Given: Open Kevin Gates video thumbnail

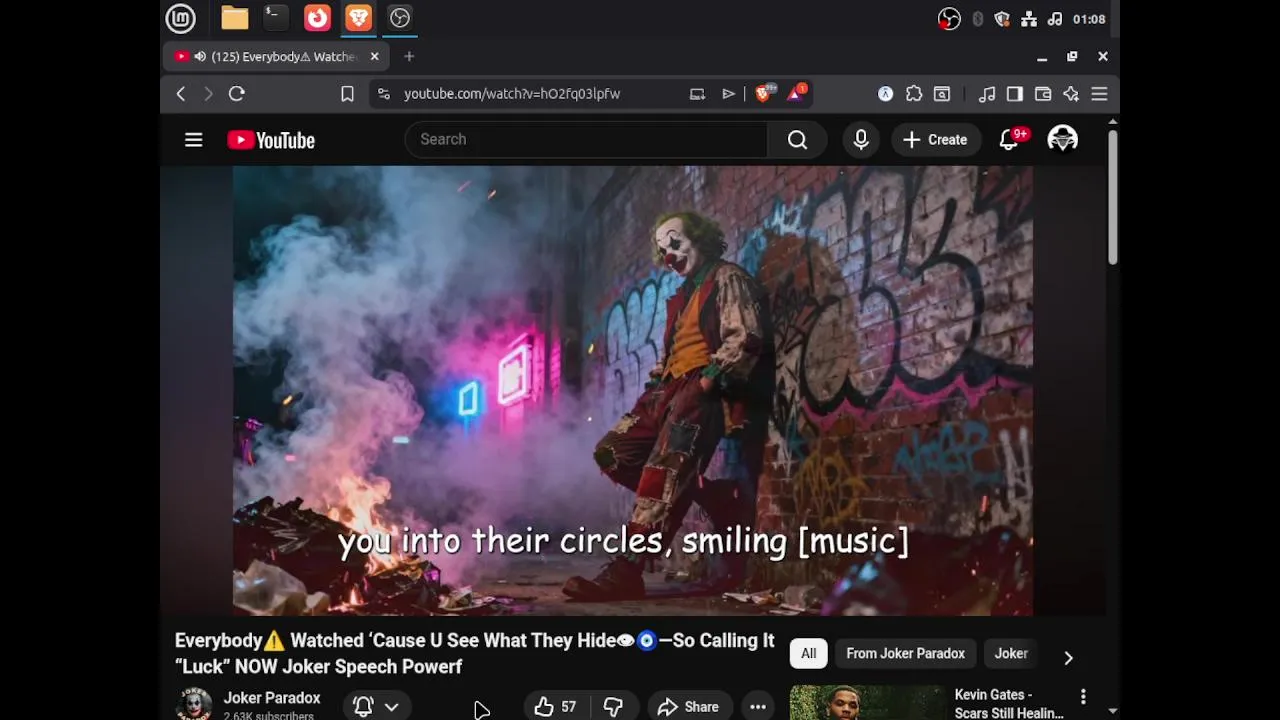Looking at the screenshot, I should coord(867,702).
